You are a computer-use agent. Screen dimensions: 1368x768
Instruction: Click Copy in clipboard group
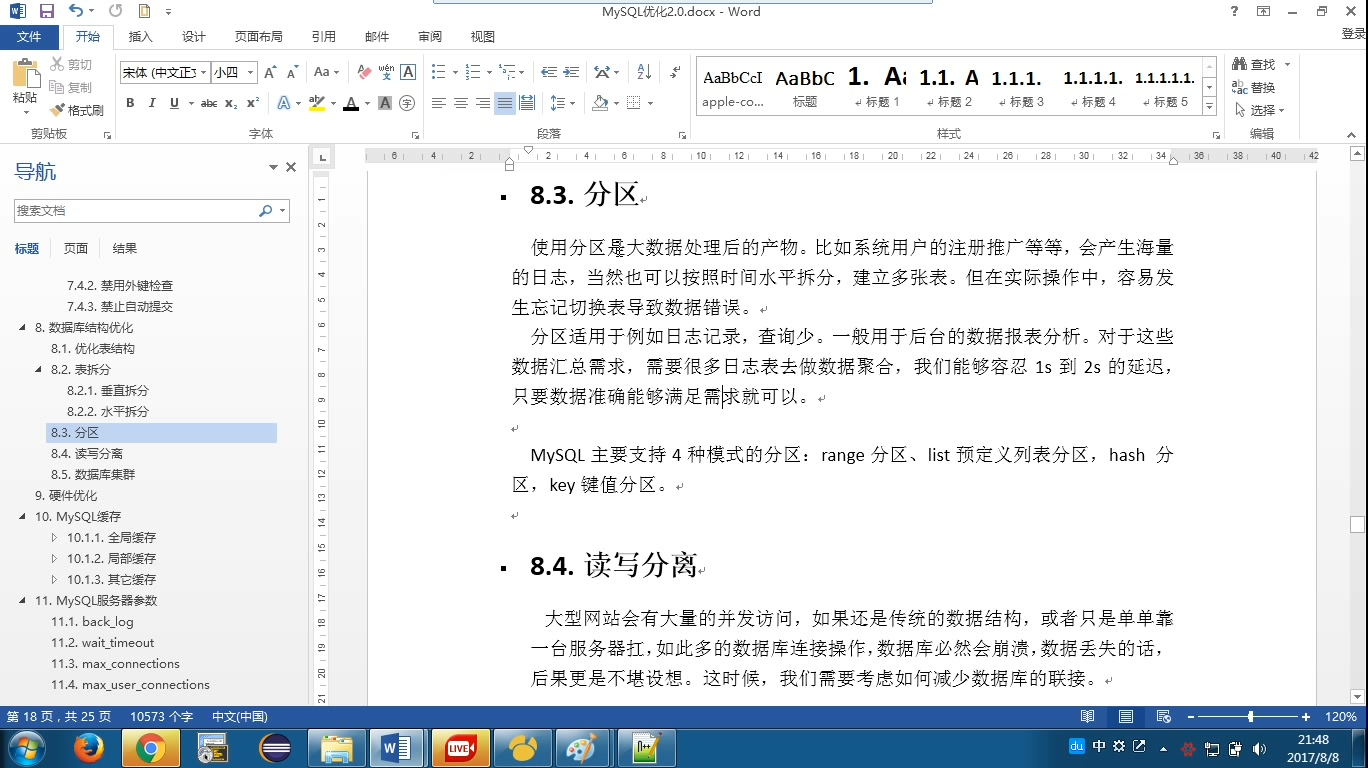pos(71,88)
